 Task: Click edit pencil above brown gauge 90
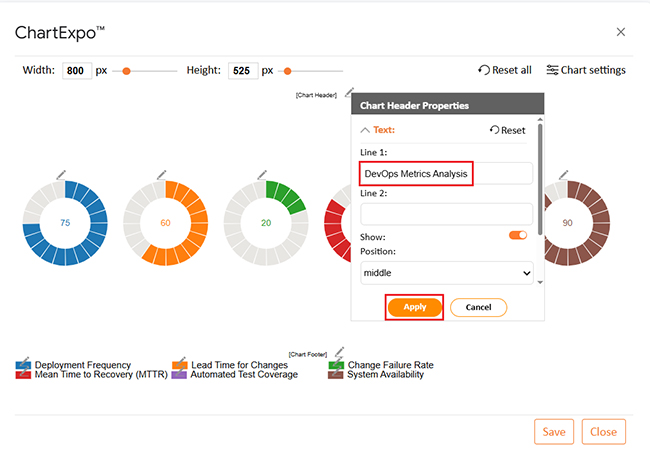point(563,174)
